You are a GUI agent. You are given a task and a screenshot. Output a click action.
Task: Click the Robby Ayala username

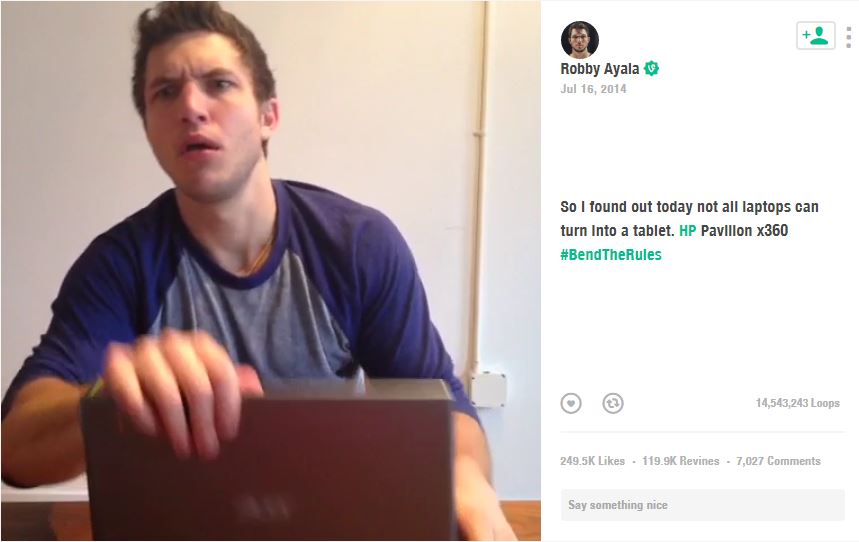tap(599, 69)
